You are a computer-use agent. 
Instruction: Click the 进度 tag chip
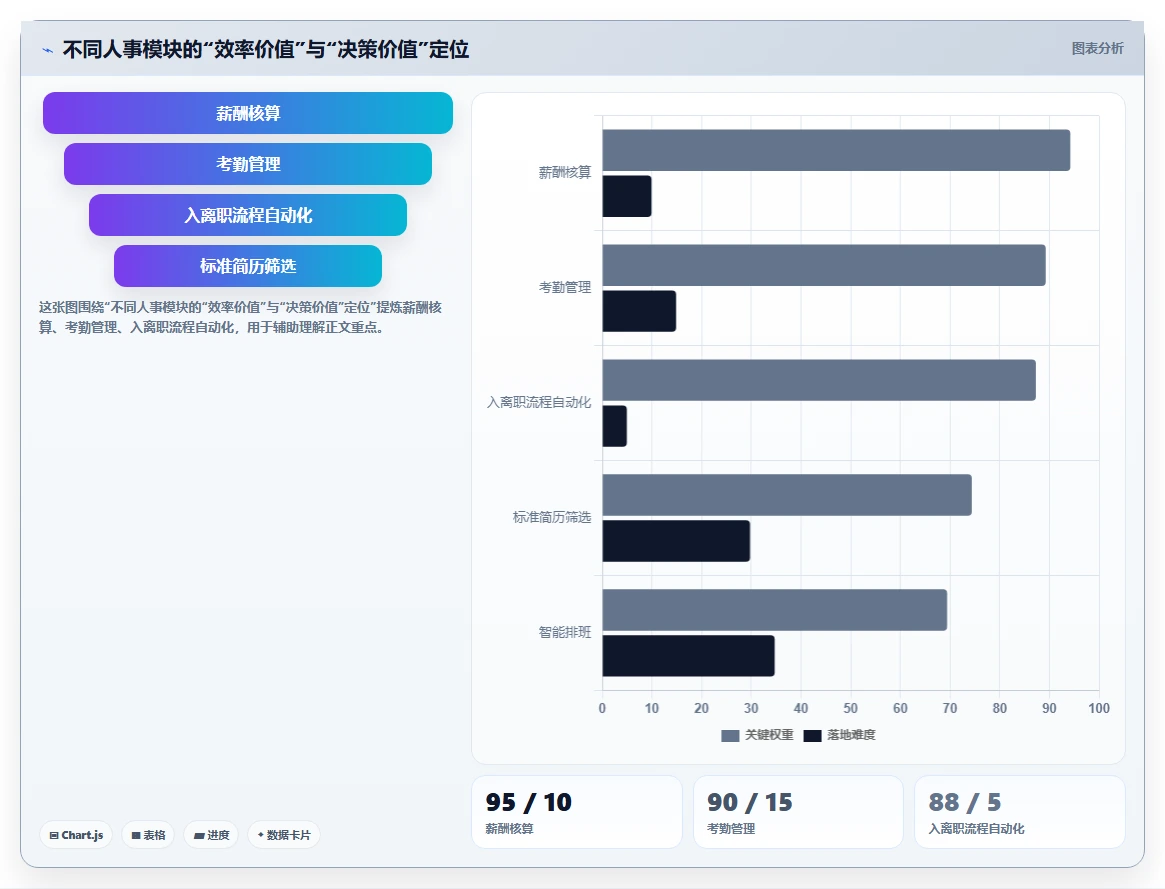[x=211, y=835]
